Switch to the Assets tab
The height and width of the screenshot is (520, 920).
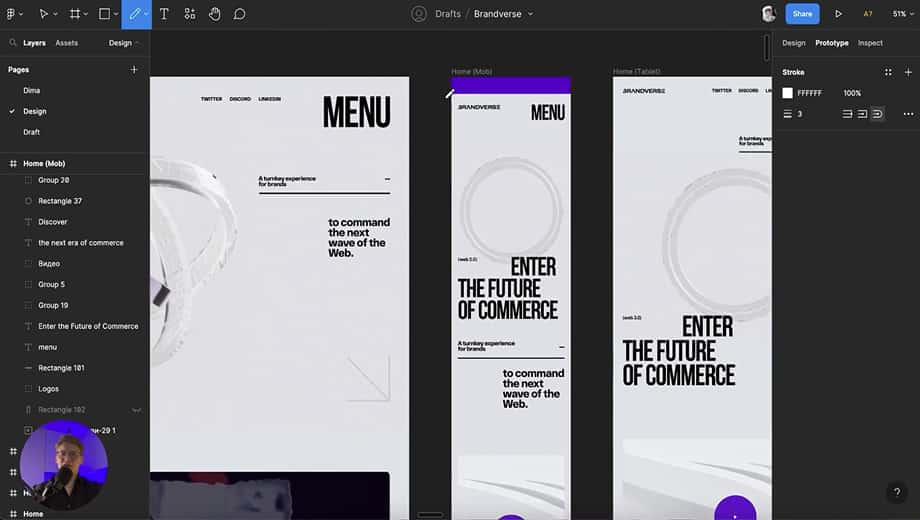pos(66,43)
